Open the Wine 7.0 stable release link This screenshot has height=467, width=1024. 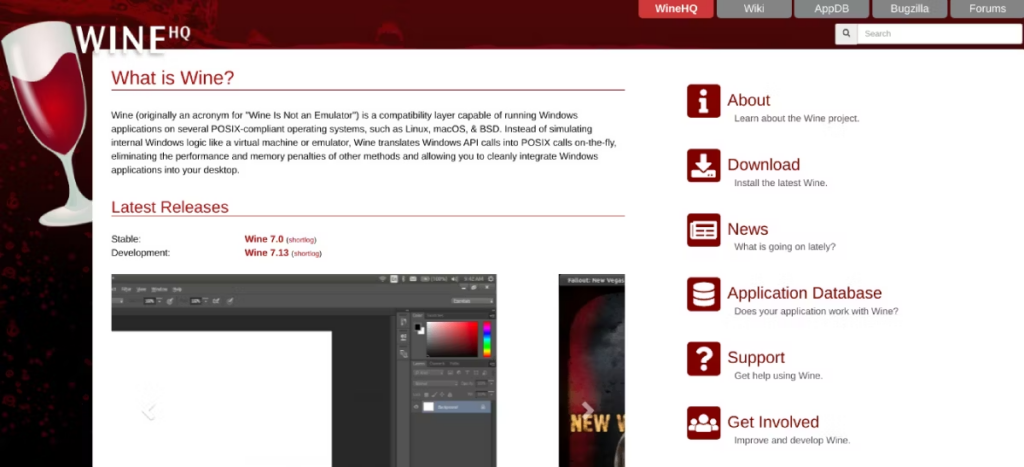(x=264, y=239)
